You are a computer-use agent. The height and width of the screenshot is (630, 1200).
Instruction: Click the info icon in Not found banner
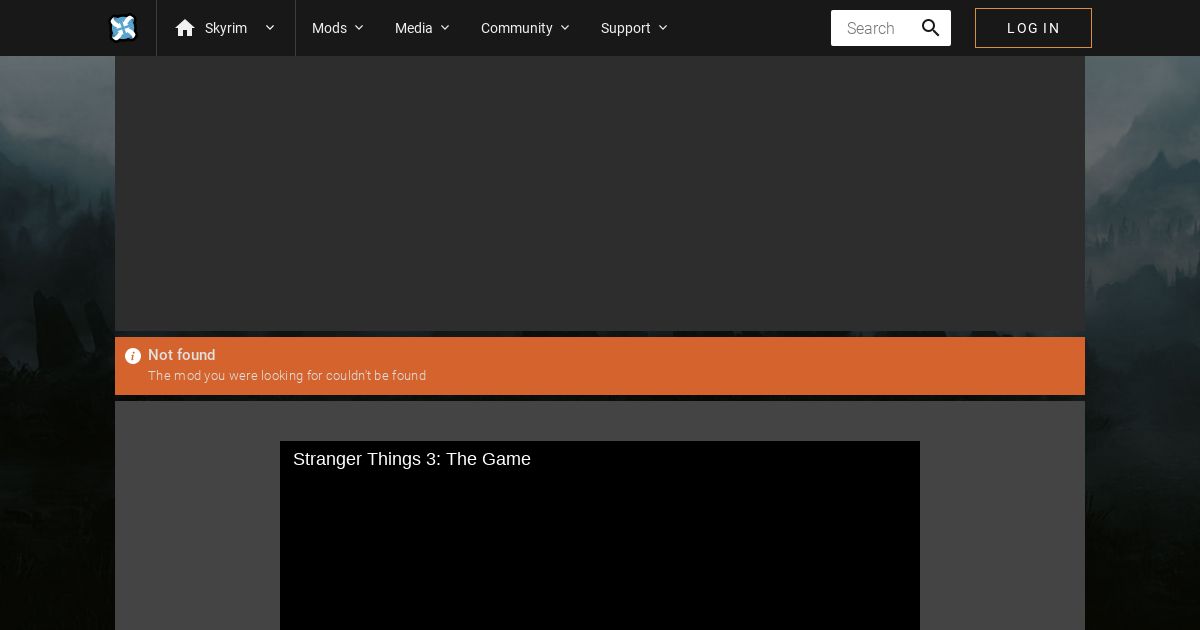coord(133,356)
